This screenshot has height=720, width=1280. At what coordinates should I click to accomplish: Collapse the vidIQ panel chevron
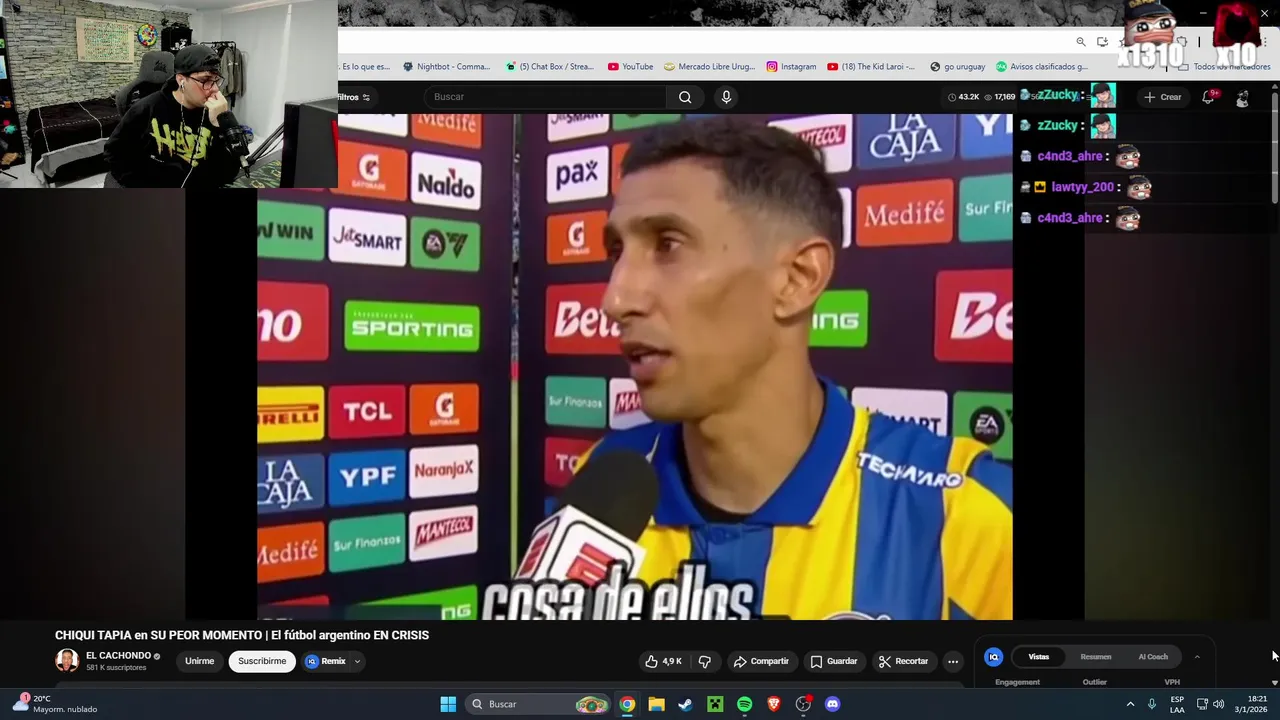point(1197,657)
